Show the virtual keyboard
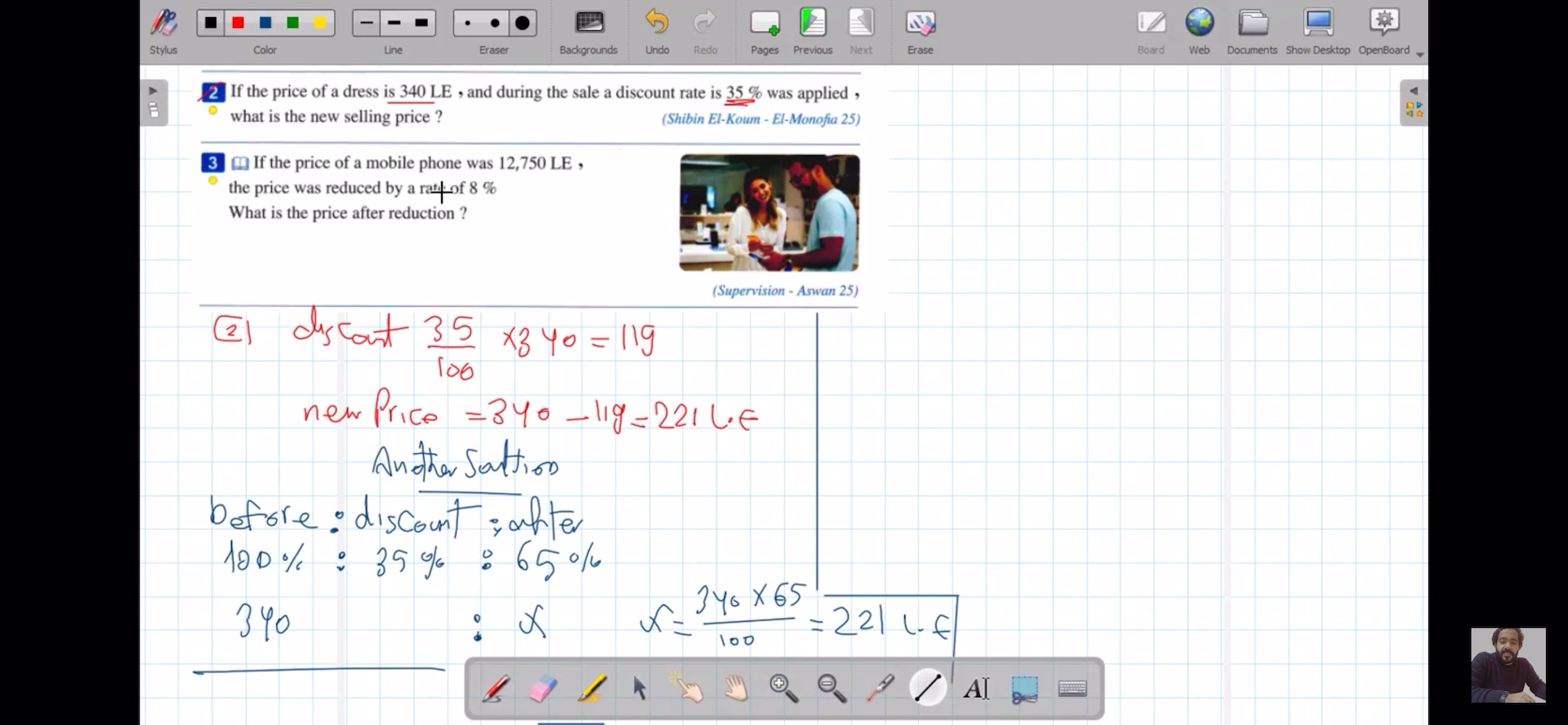 pos(1072,688)
